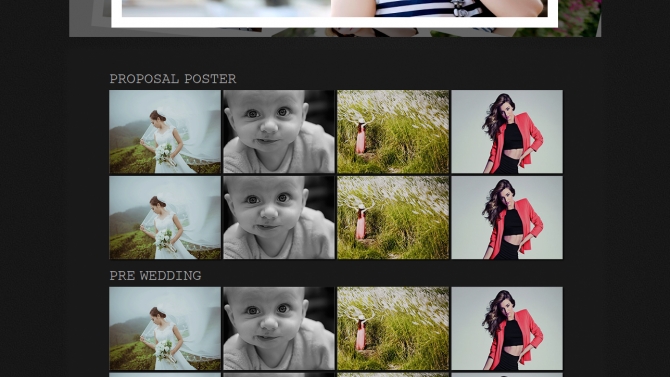Screen dimensions: 670x377
Task: Click the white-framed slideshow photo at top
Action: point(335,14)
